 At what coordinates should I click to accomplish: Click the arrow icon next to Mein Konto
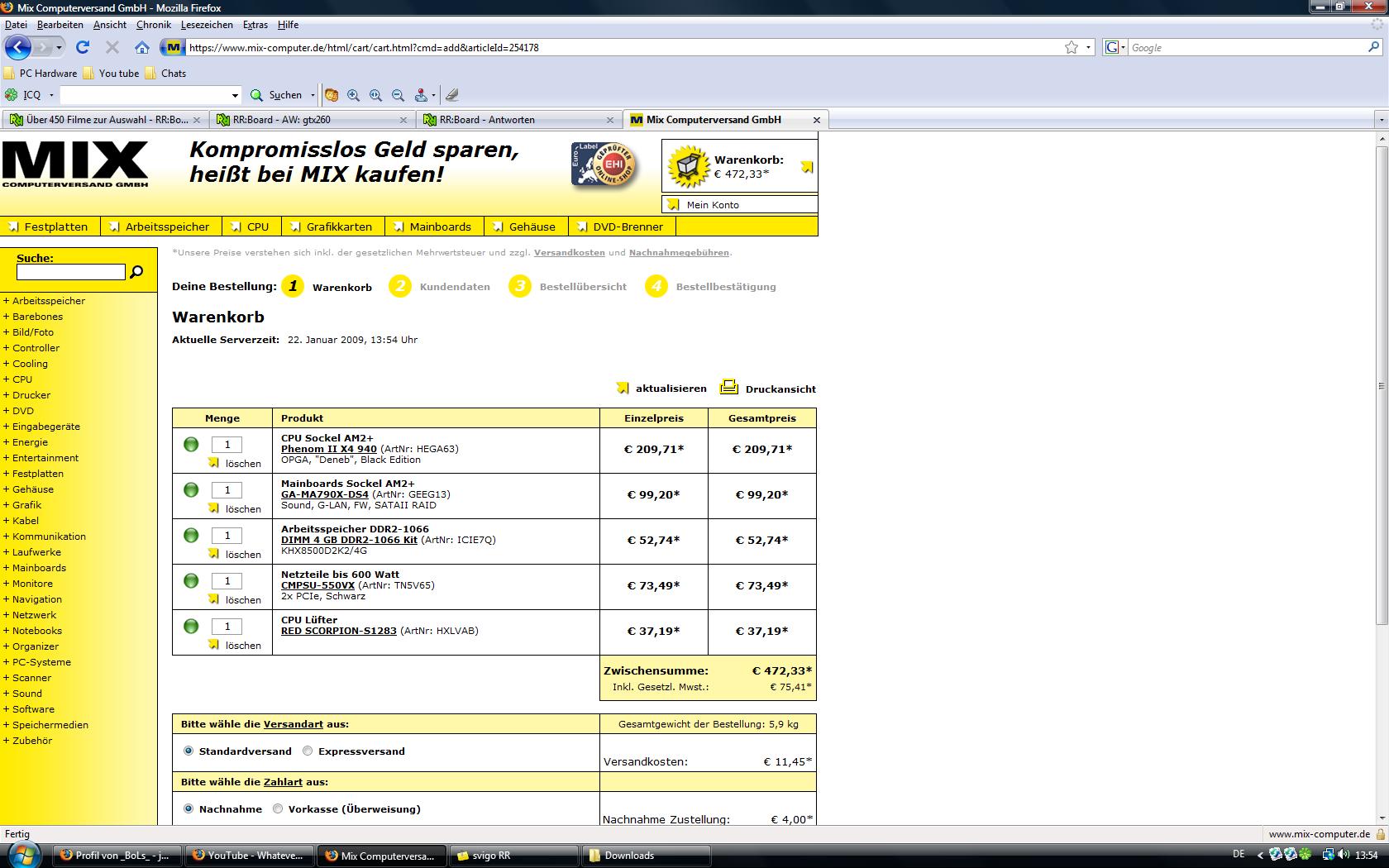674,204
